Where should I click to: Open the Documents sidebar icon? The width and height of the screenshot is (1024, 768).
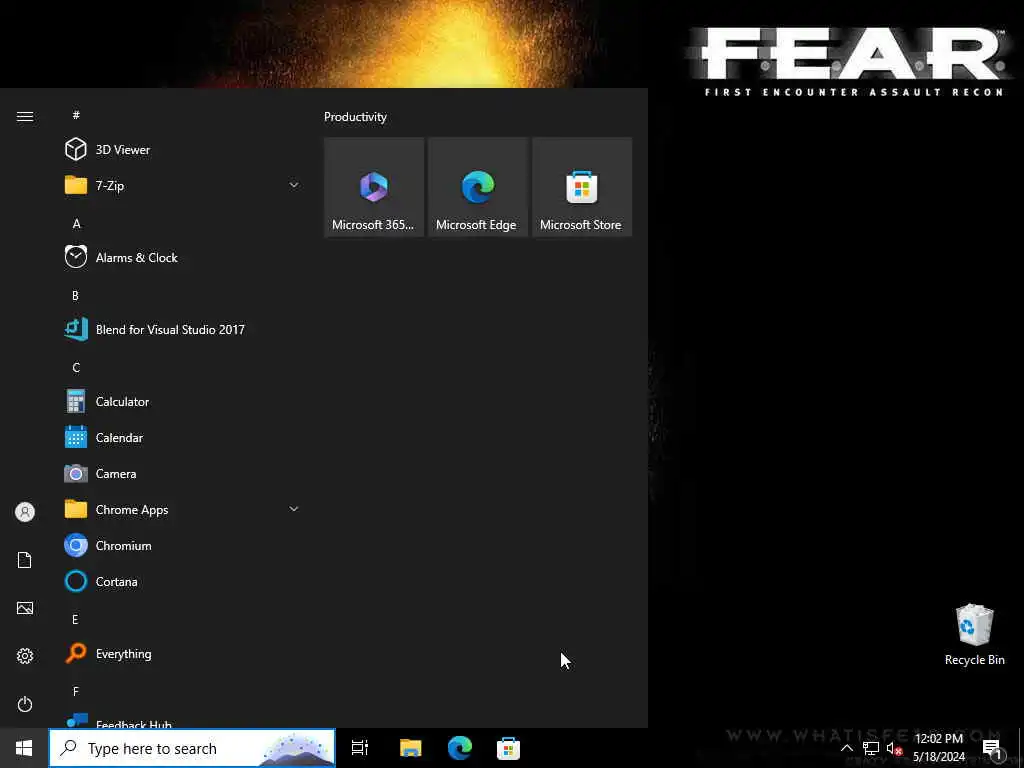[x=25, y=560]
